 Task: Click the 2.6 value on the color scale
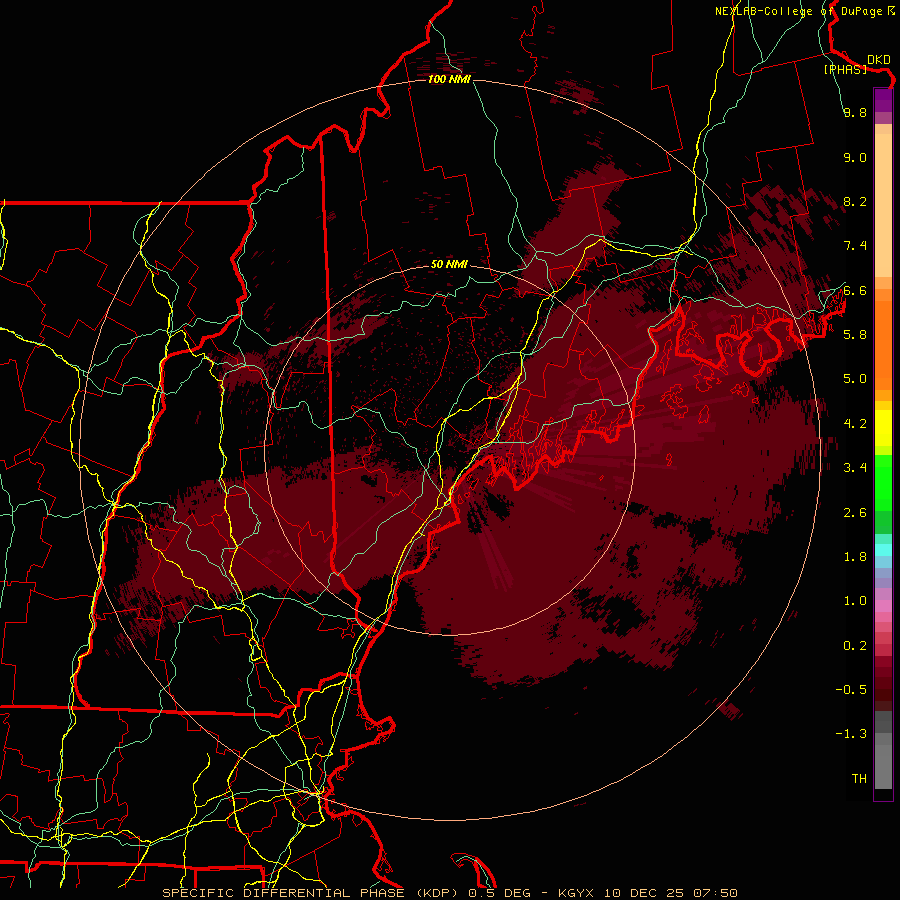[855, 512]
